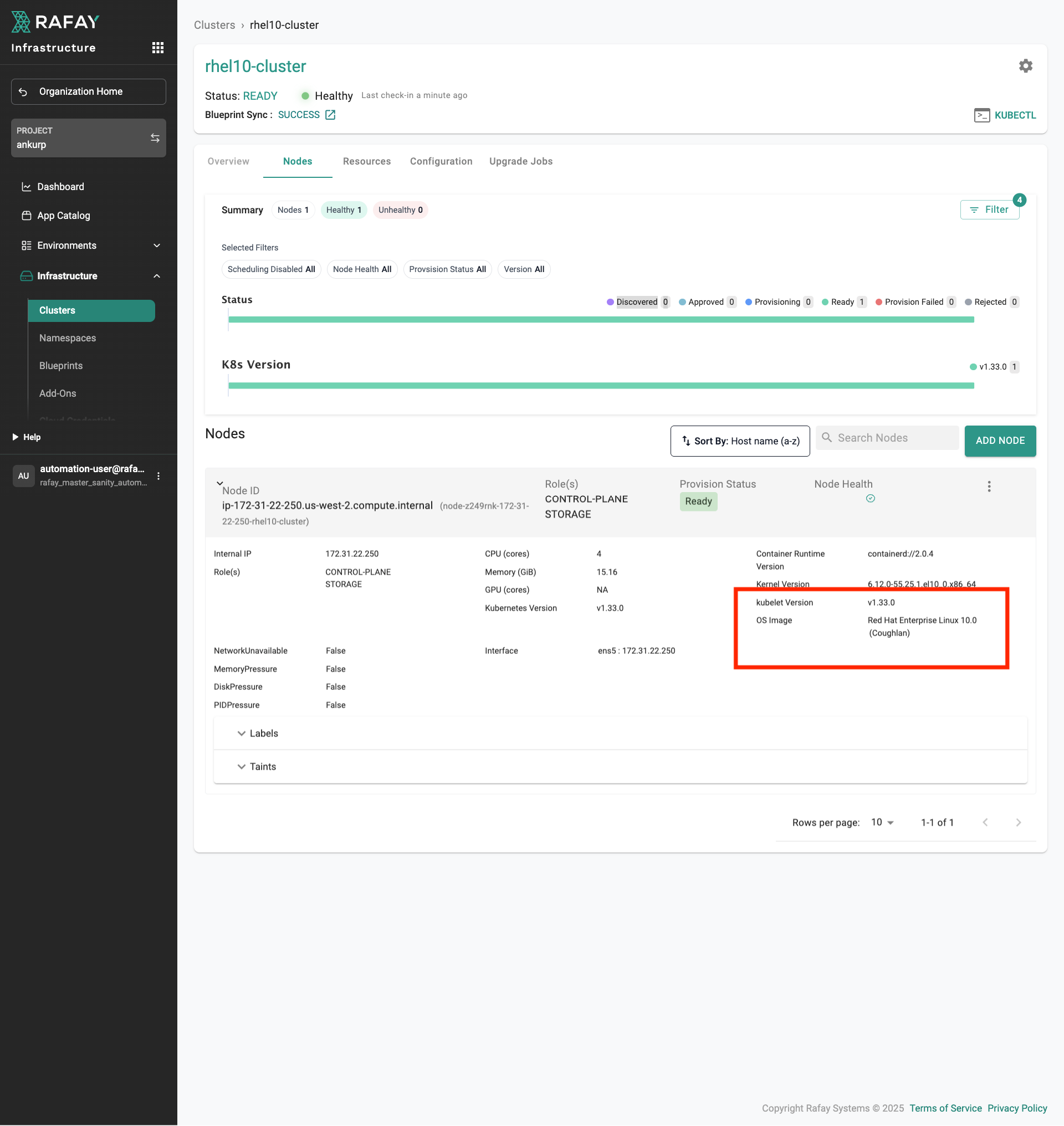
Task: Toggle the Discovered status legend item
Action: (x=636, y=302)
